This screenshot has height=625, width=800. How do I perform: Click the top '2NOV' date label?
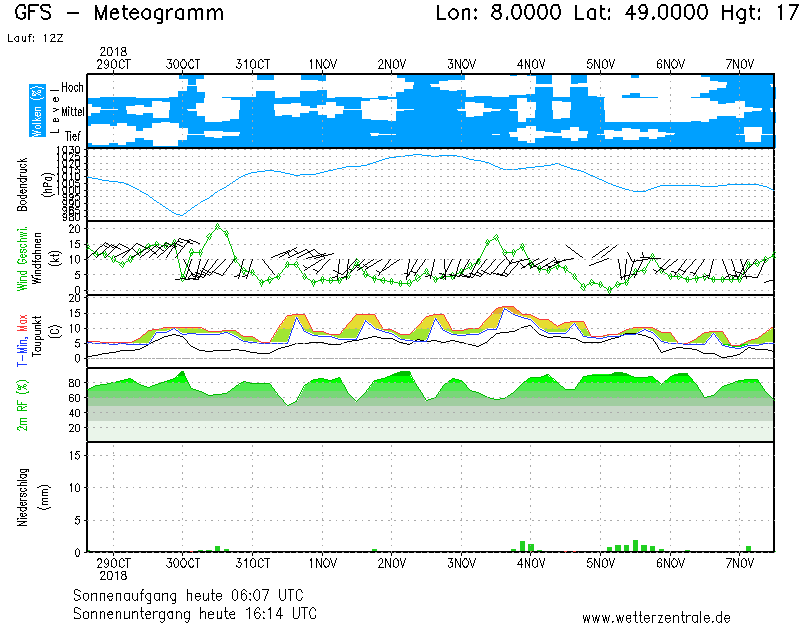tap(392, 65)
